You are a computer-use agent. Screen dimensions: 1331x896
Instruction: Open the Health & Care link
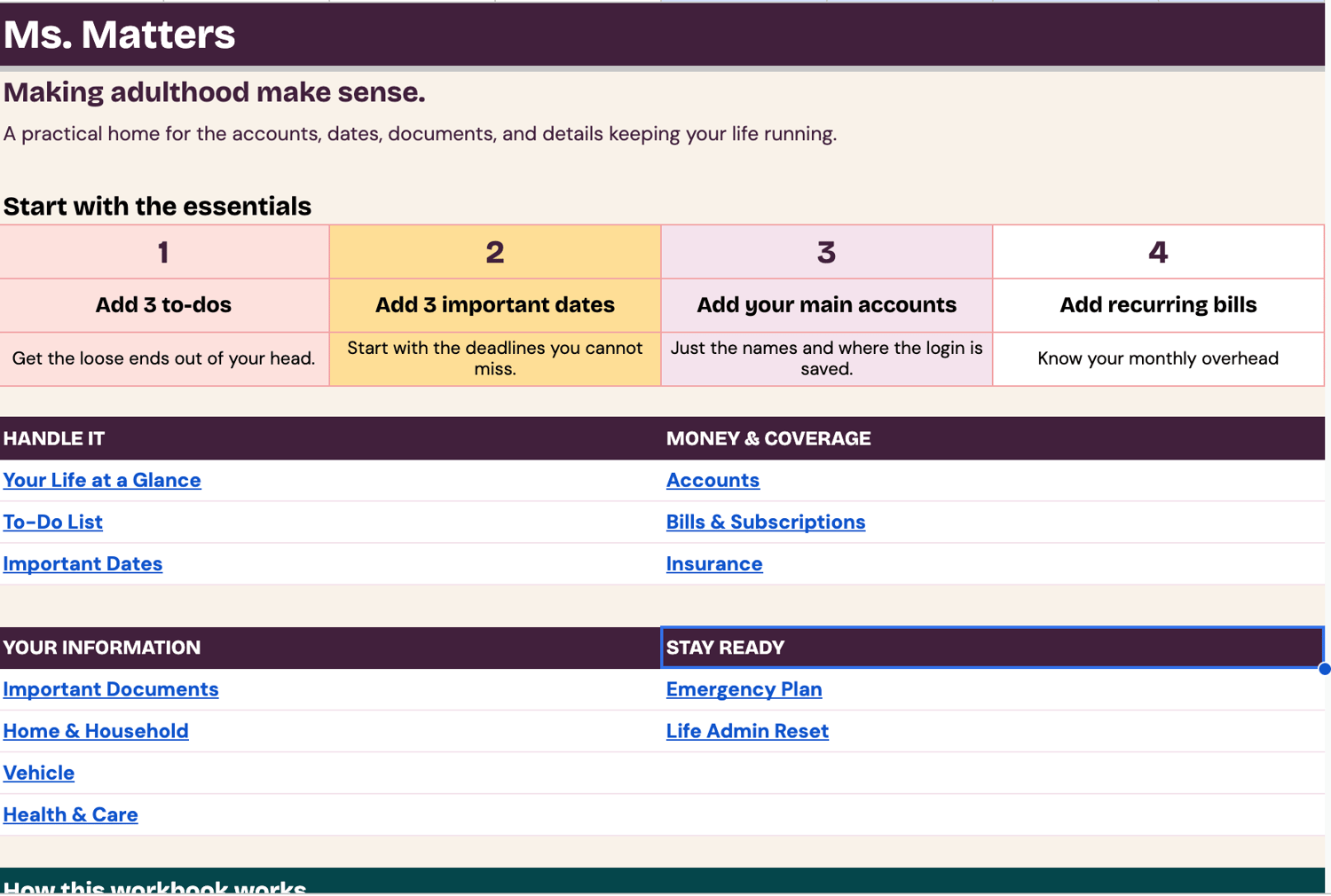71,814
